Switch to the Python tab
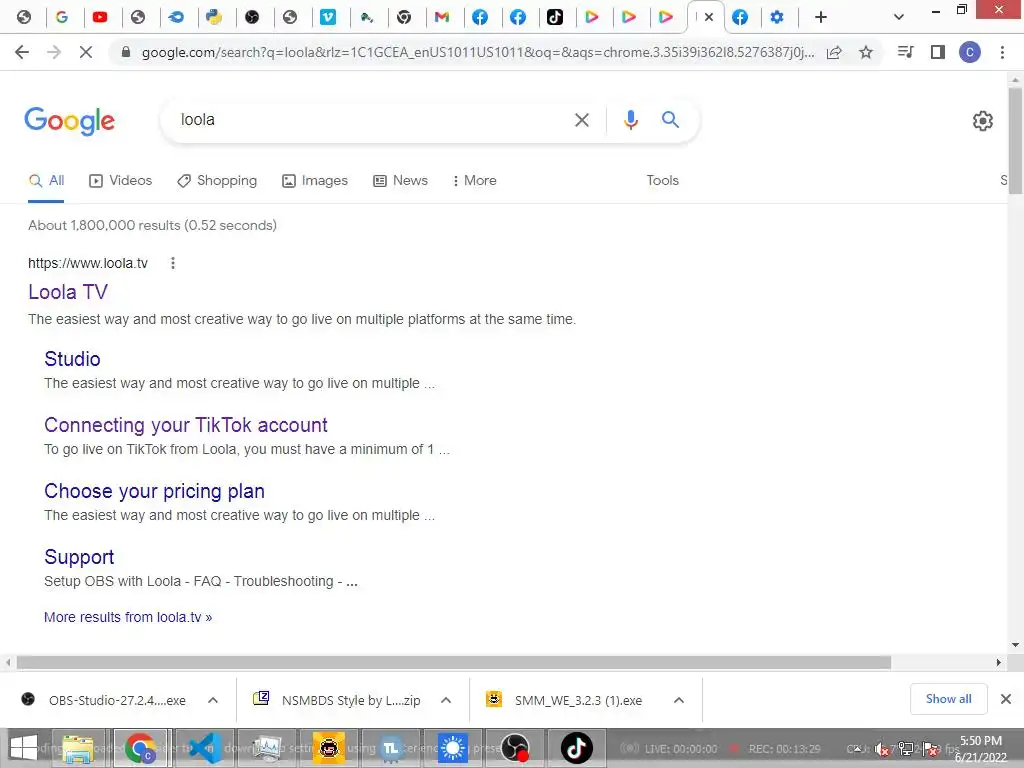 [x=214, y=17]
